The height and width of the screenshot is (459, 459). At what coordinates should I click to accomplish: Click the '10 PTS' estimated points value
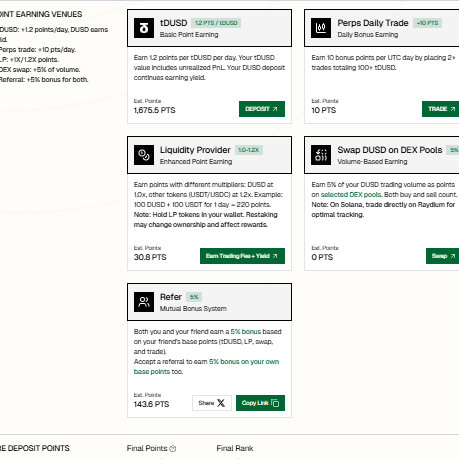pyautogui.click(x=323, y=110)
